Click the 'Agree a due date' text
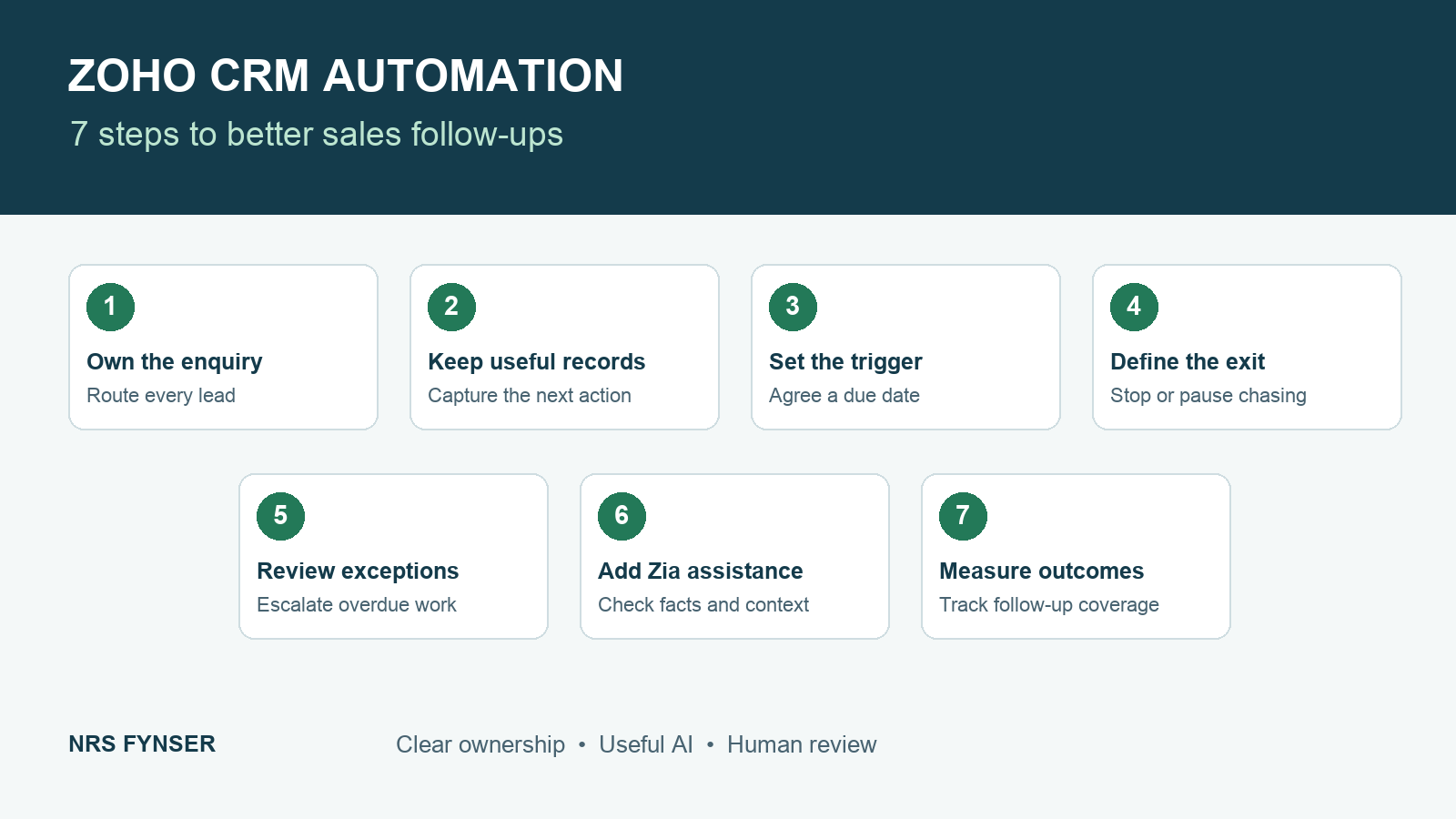 [844, 396]
